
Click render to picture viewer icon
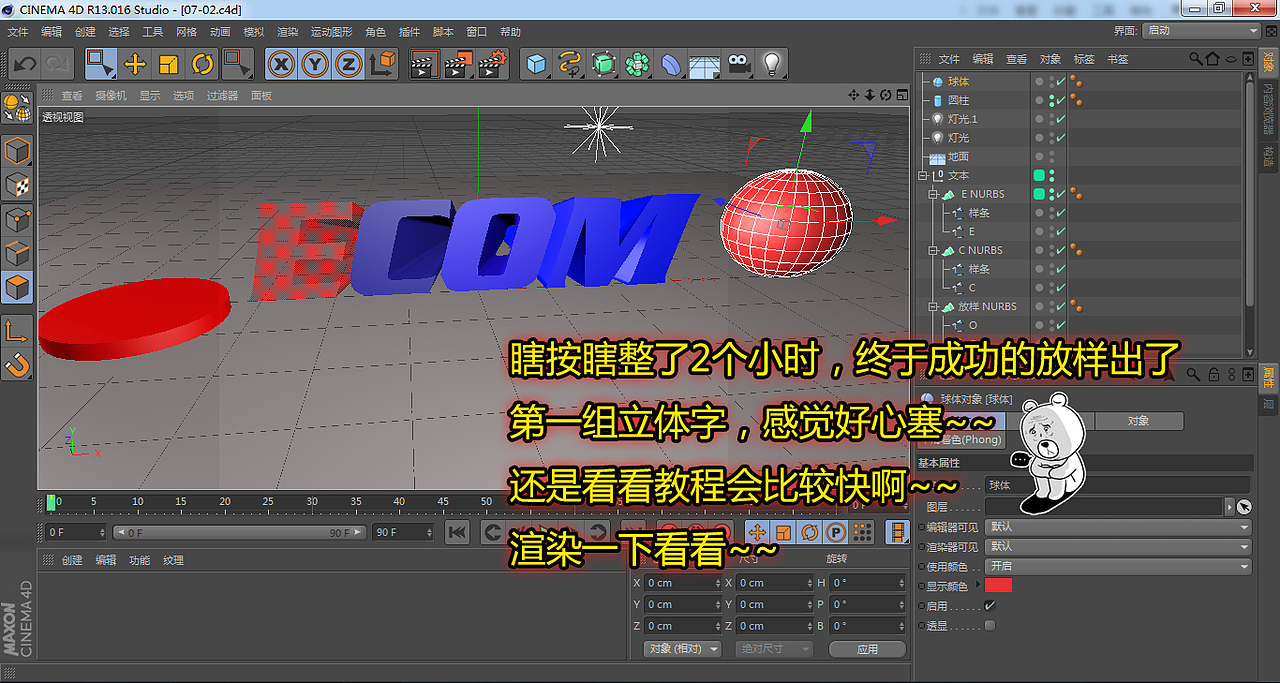tap(459, 65)
